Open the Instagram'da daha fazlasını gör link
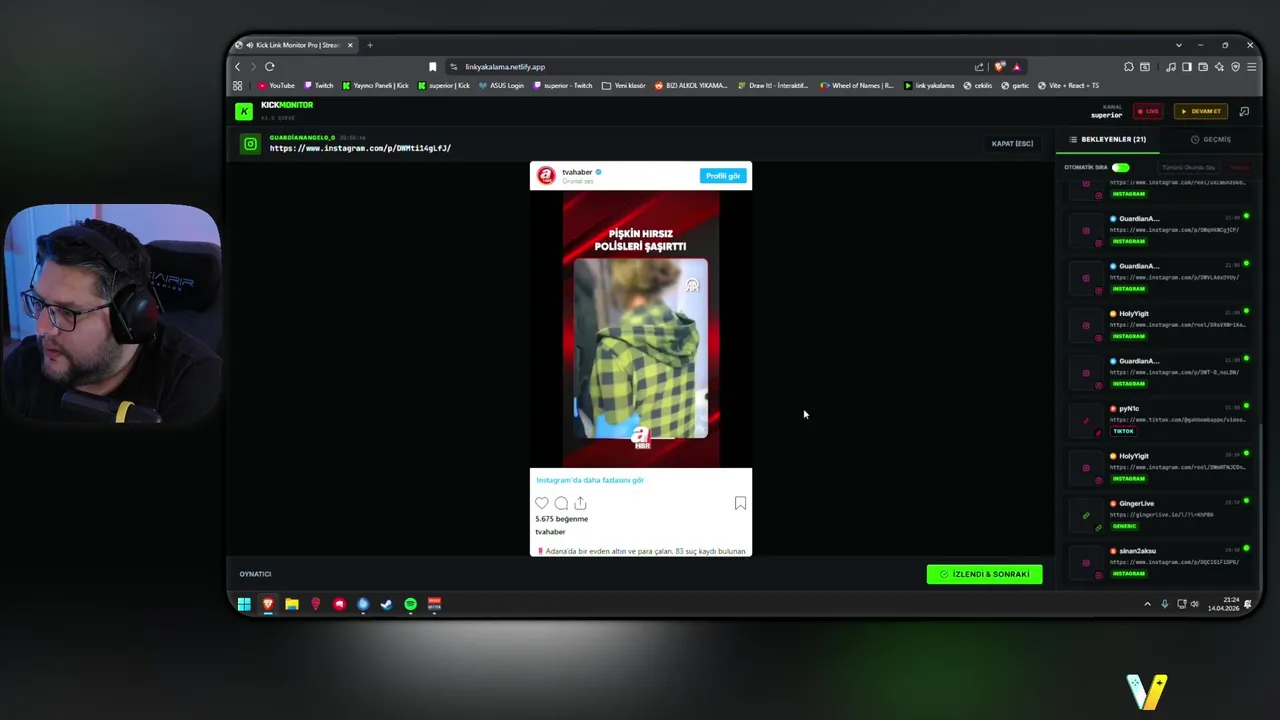The image size is (1280, 720). (x=590, y=480)
